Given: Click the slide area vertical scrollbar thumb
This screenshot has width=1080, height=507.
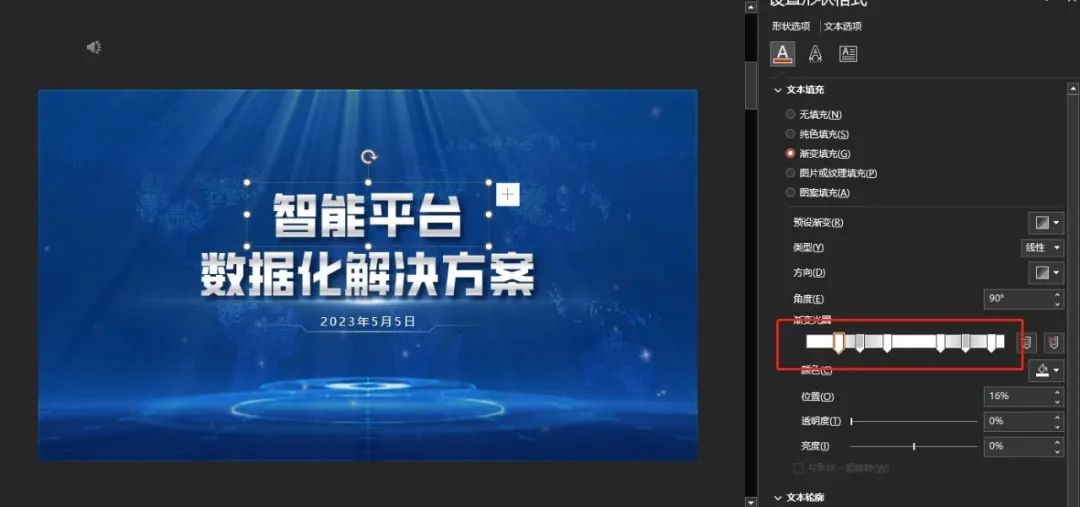Looking at the screenshot, I should click(x=751, y=84).
